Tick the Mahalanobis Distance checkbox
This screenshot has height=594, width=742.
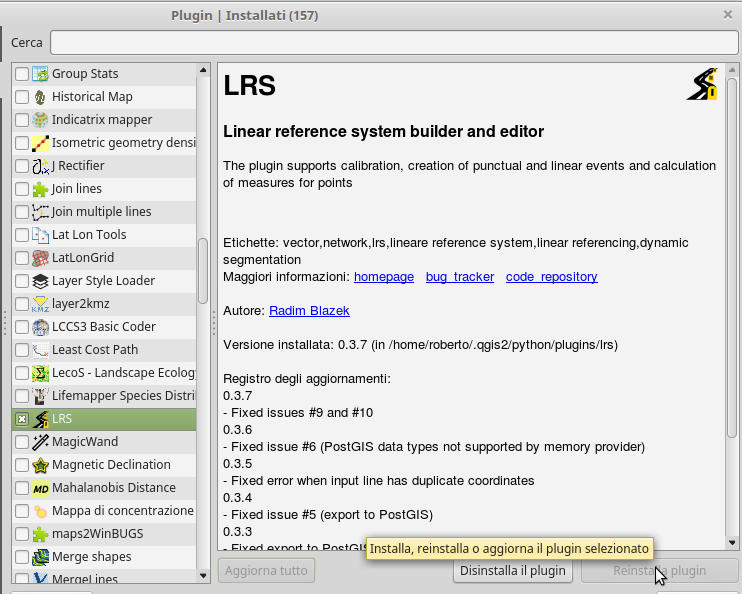pos(22,488)
